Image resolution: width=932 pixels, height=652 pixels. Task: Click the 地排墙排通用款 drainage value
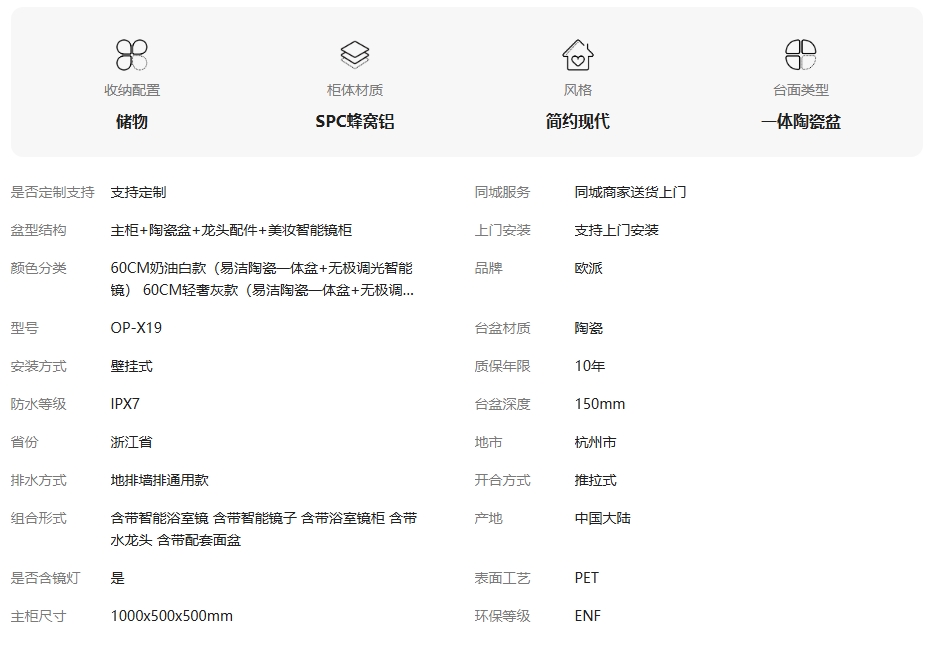click(159, 480)
